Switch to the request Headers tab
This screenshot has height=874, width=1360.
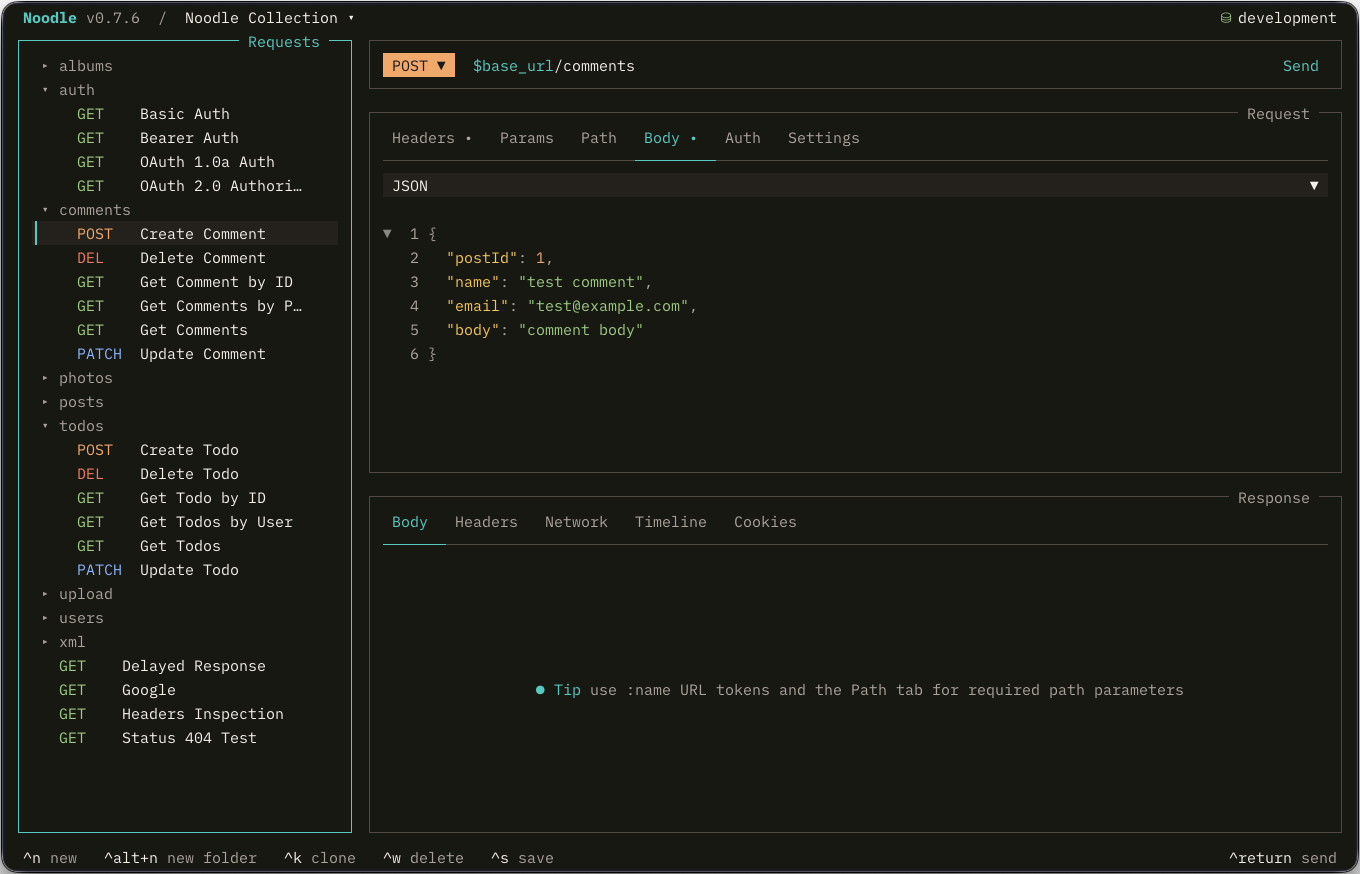click(431, 138)
